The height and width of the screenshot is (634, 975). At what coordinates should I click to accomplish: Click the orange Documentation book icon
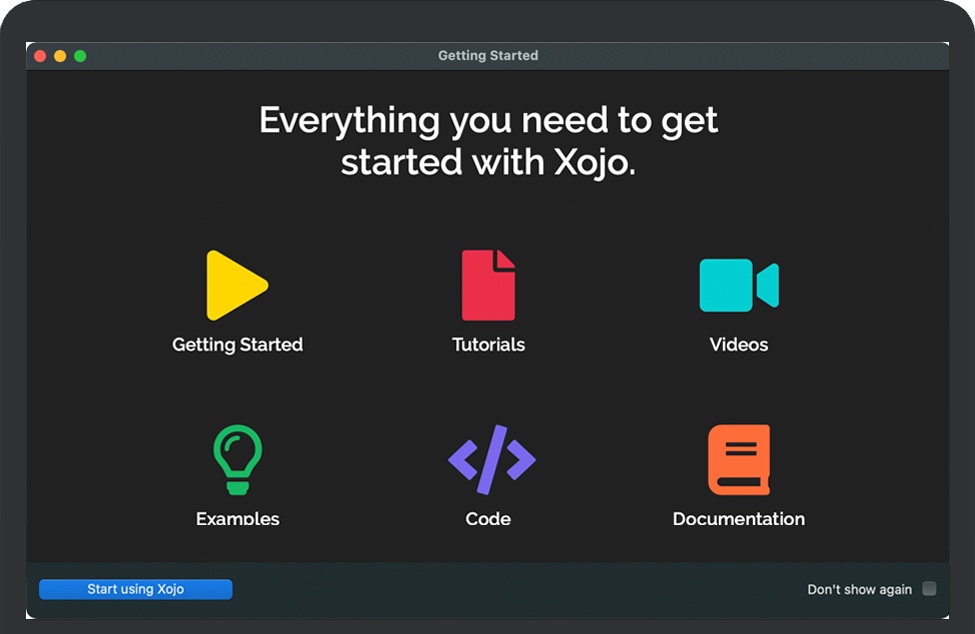(x=739, y=459)
